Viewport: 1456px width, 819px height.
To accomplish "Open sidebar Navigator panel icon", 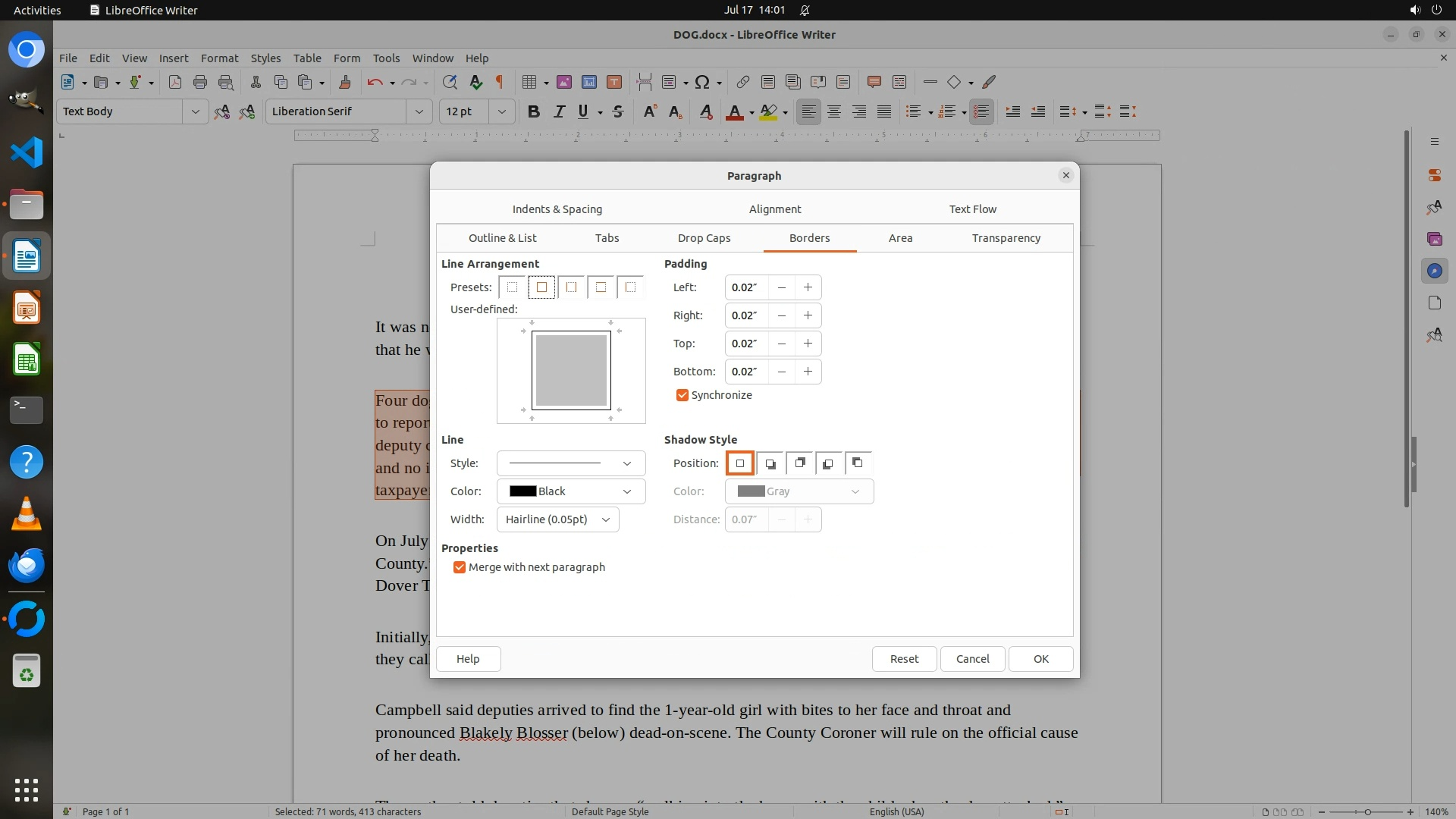I will coord(1434,271).
